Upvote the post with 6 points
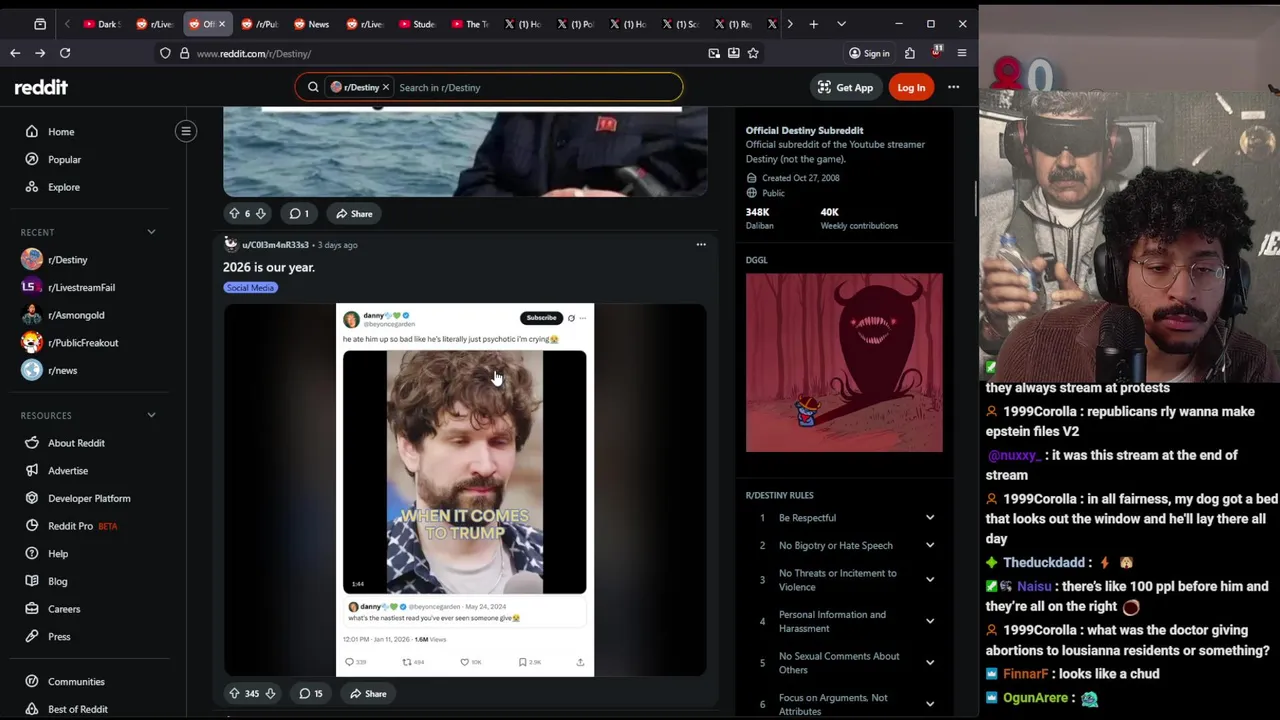This screenshot has height=720, width=1280. (x=234, y=213)
